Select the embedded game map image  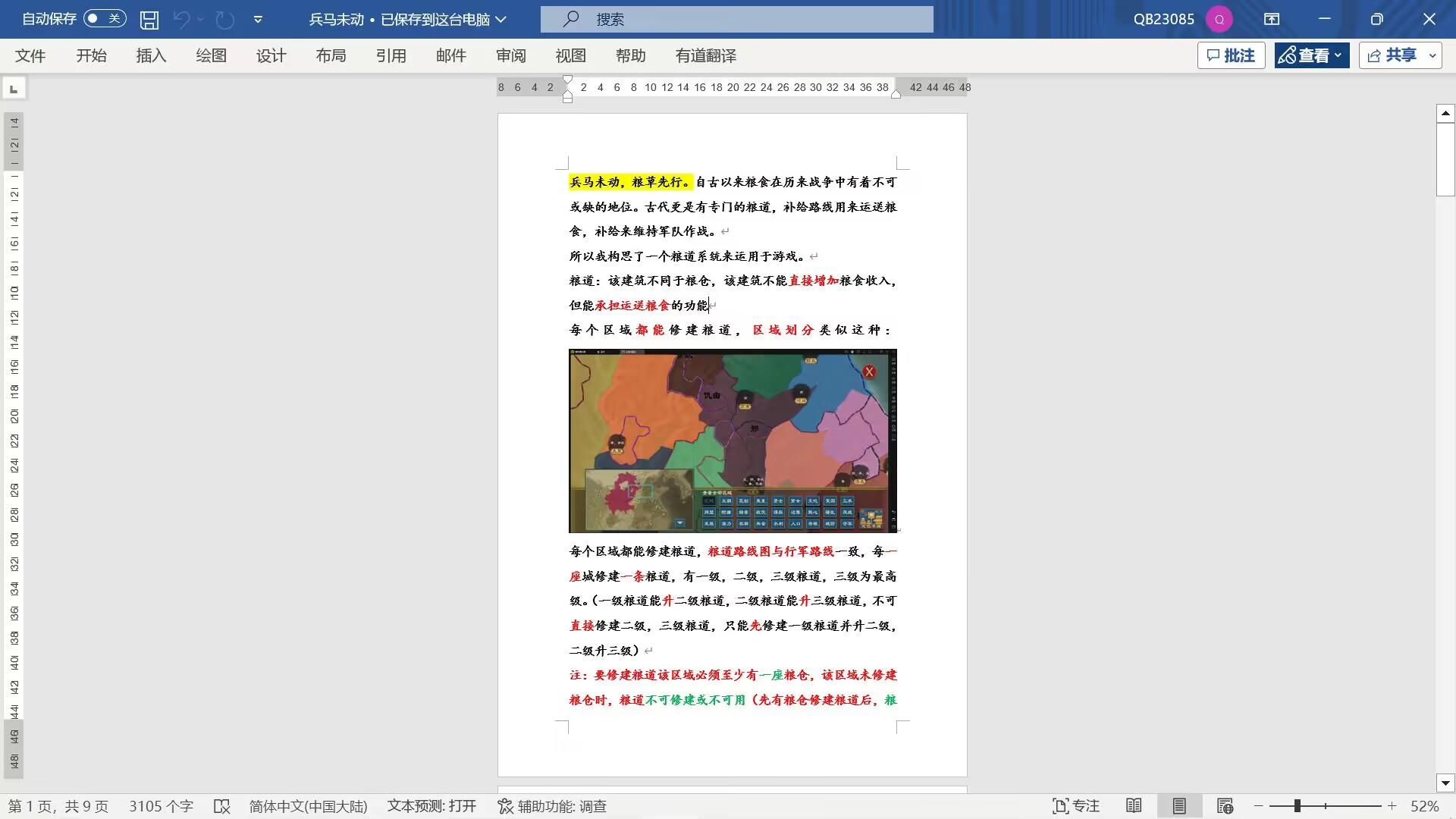733,441
